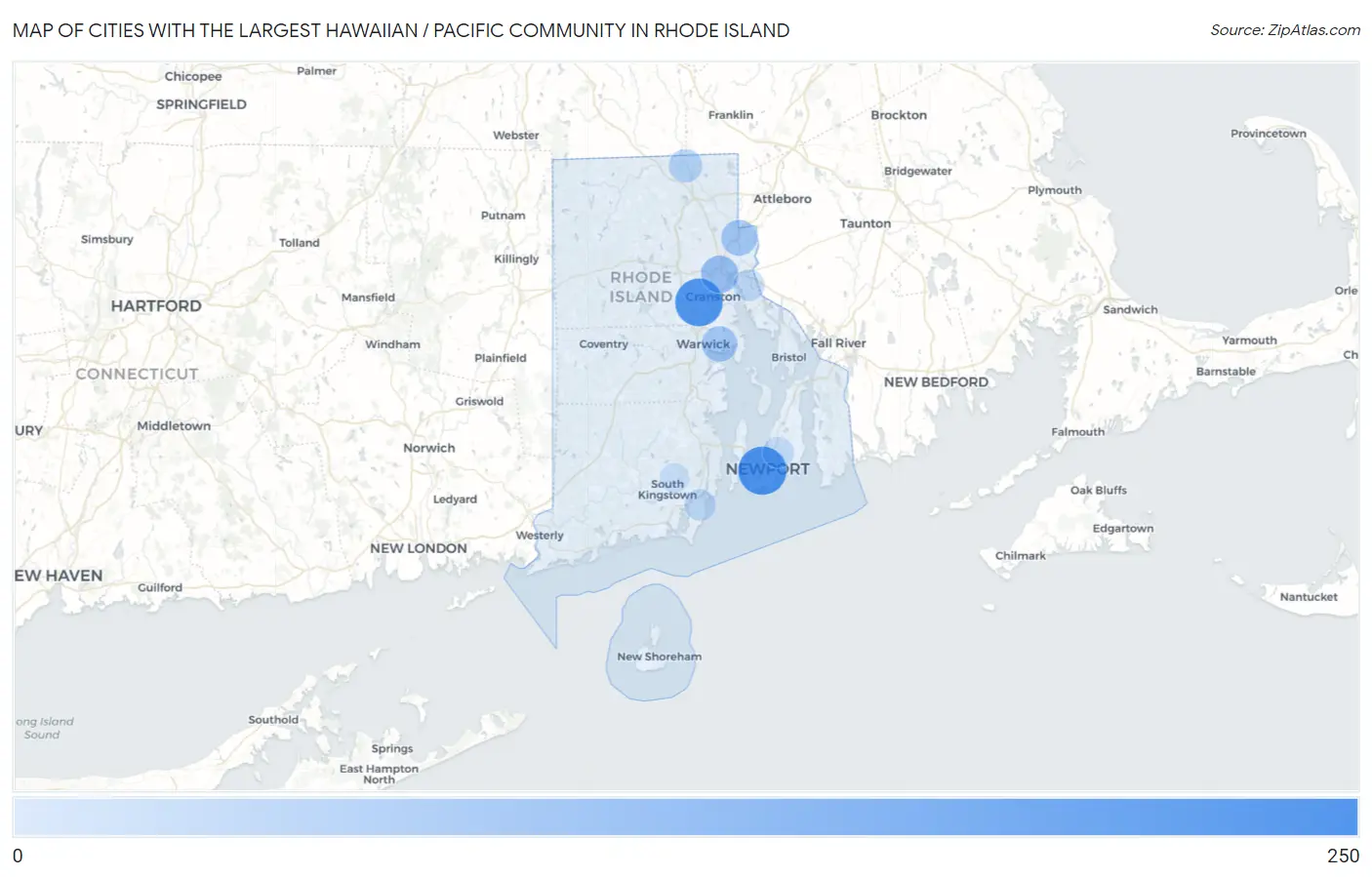Viewport: 1372px width, 877px height.
Task: Click the 'Killingly' town label
Action: (x=516, y=259)
